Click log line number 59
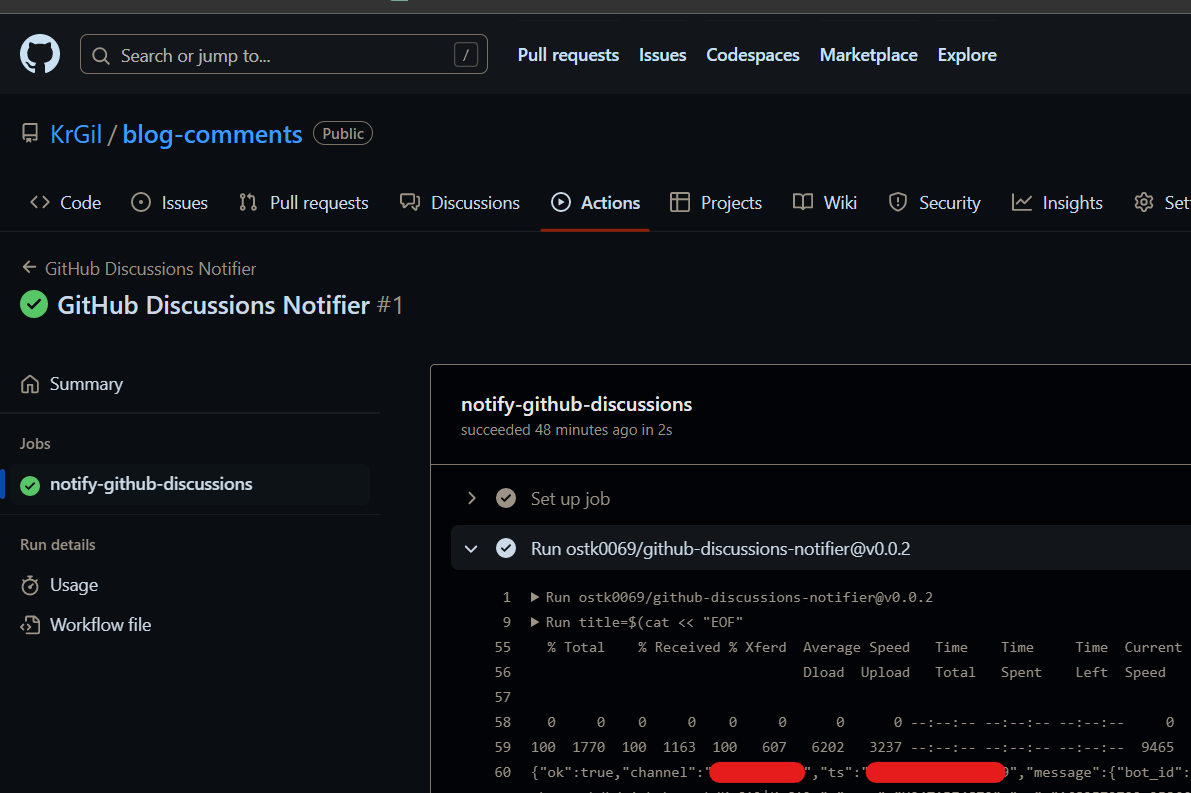The height and width of the screenshot is (793, 1191). [502, 747]
